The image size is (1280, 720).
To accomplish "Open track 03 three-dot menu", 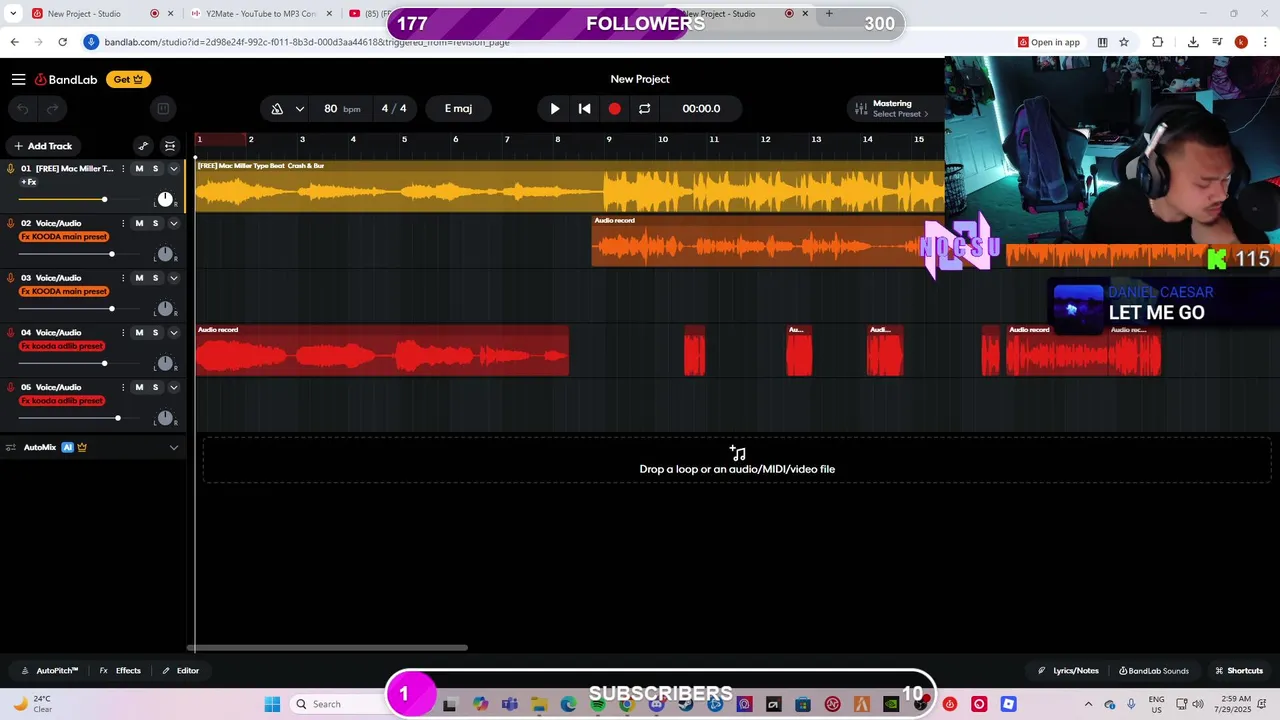I will point(123,278).
